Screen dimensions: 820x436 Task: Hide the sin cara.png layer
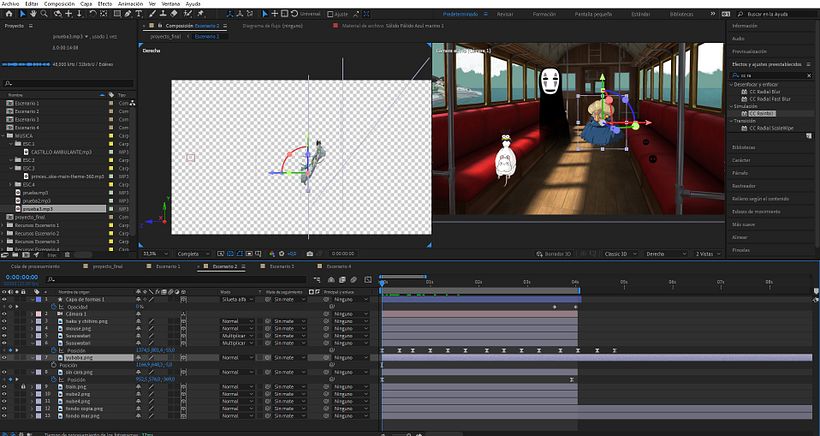[4, 372]
